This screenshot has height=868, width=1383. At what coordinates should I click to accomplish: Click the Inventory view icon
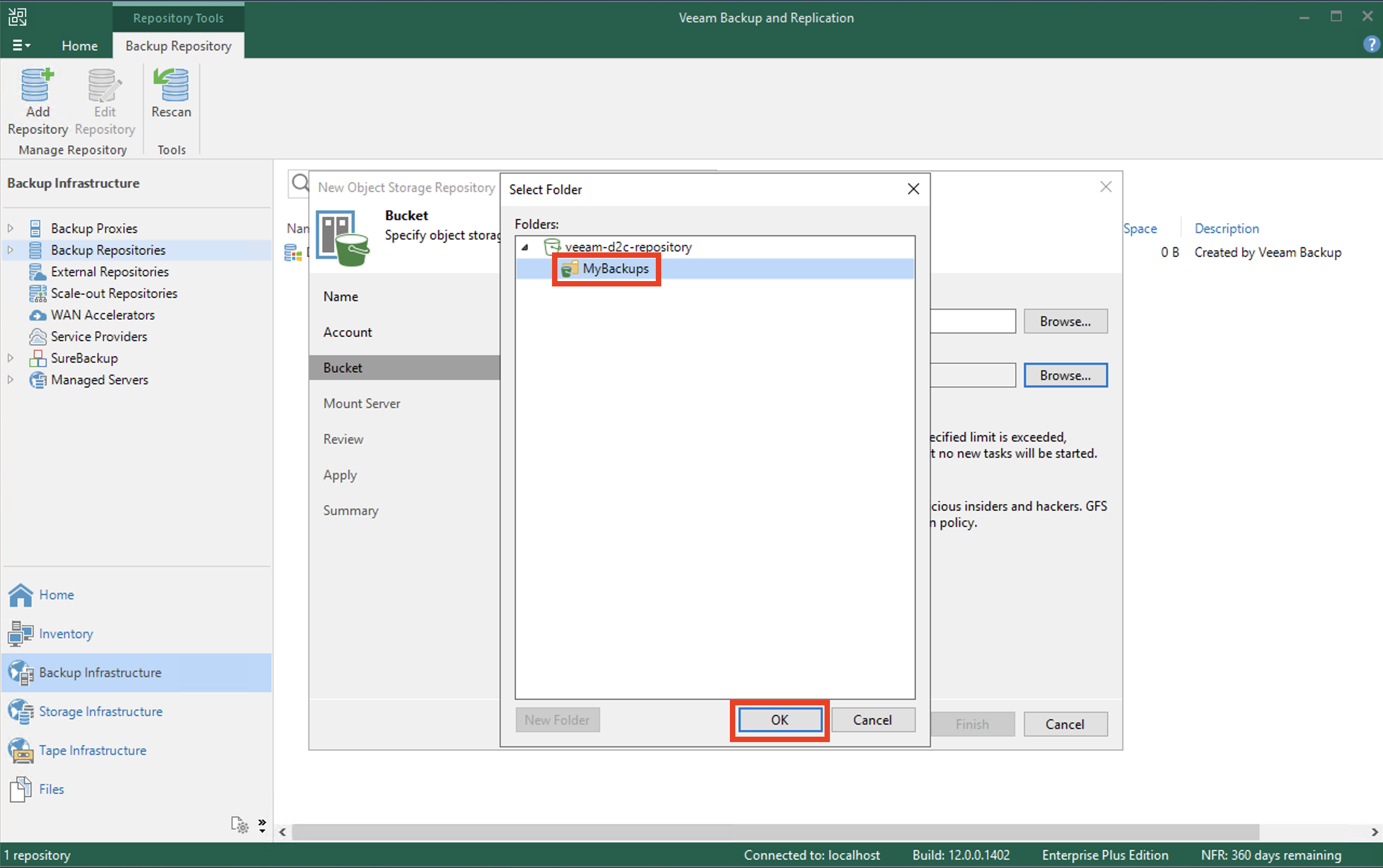[x=21, y=634]
